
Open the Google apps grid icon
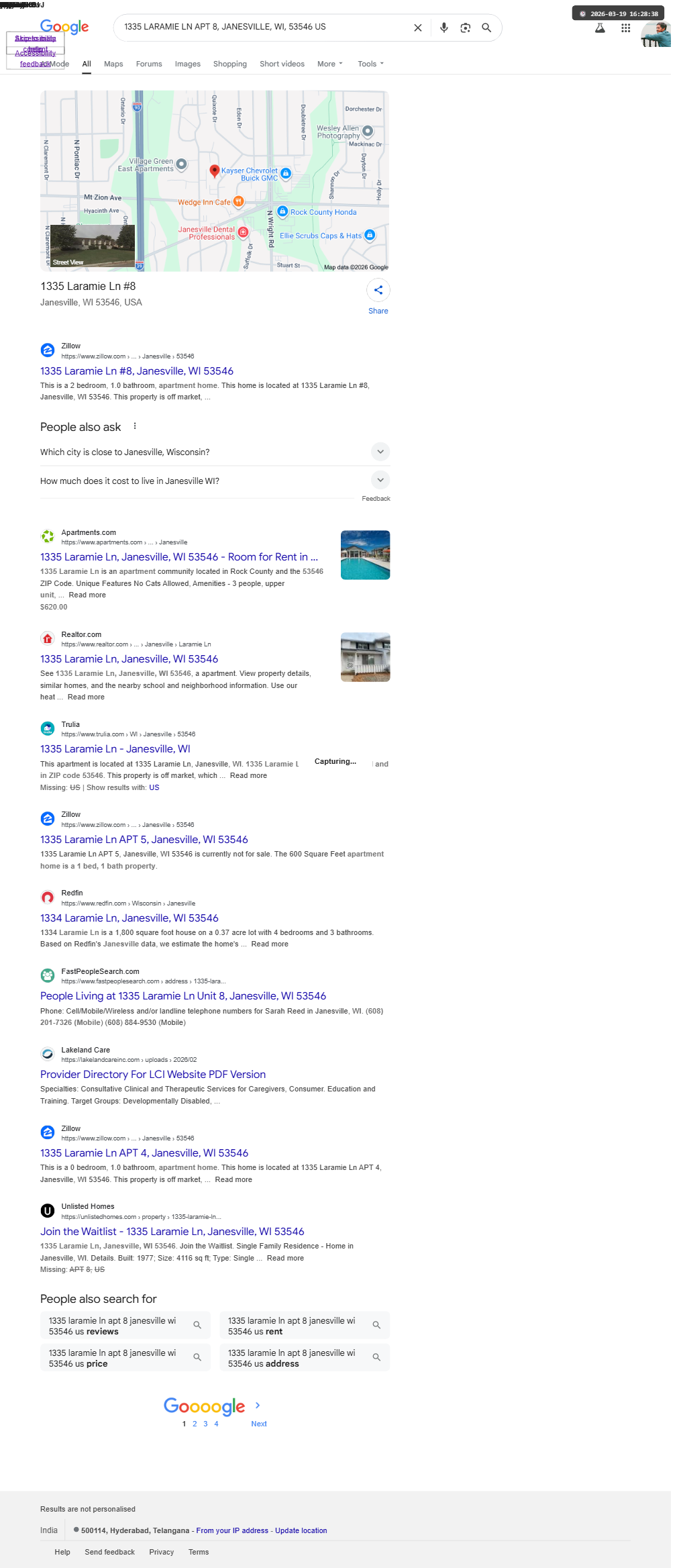tap(625, 28)
